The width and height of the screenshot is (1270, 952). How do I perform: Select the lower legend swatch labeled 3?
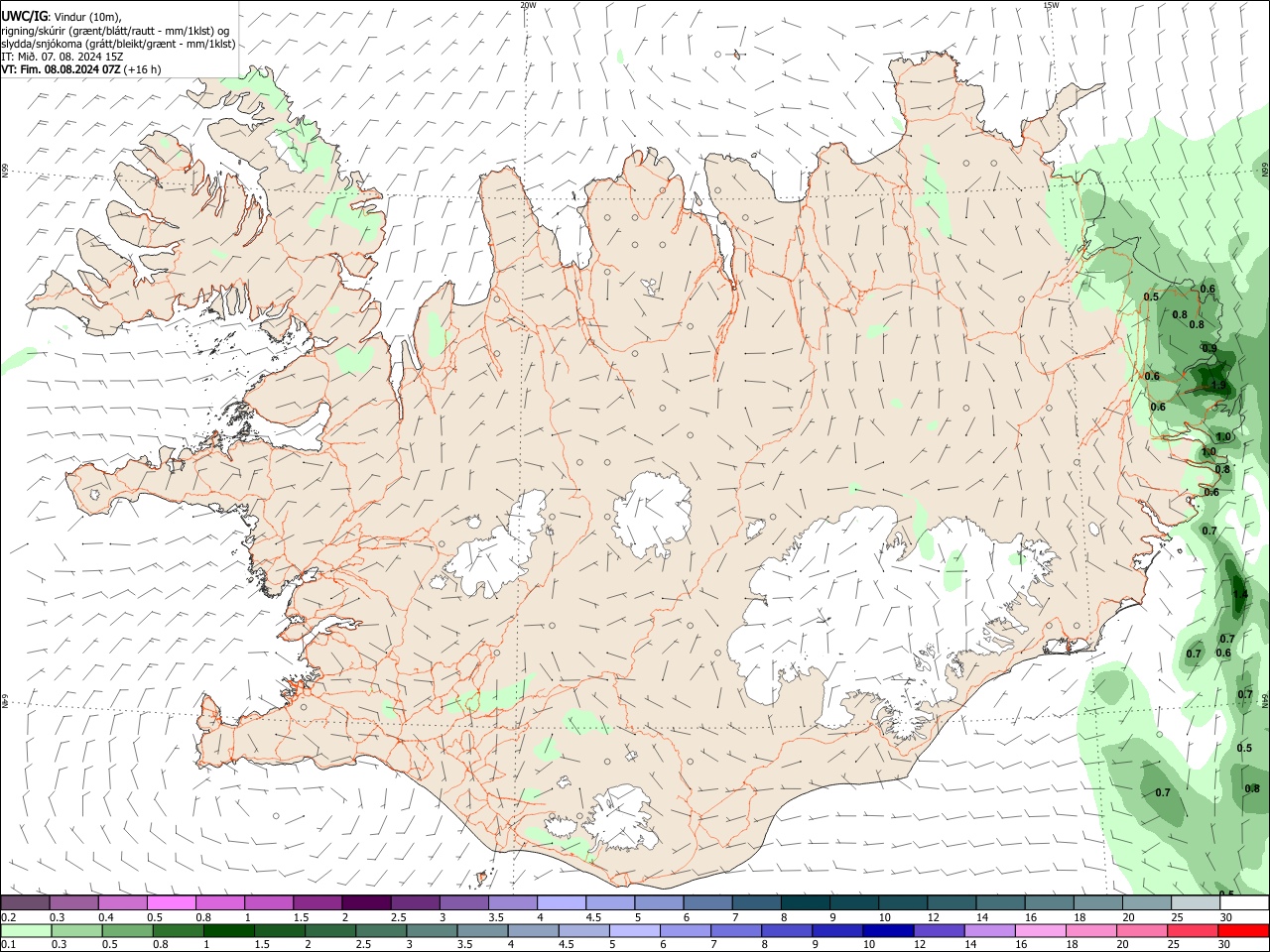click(x=432, y=931)
